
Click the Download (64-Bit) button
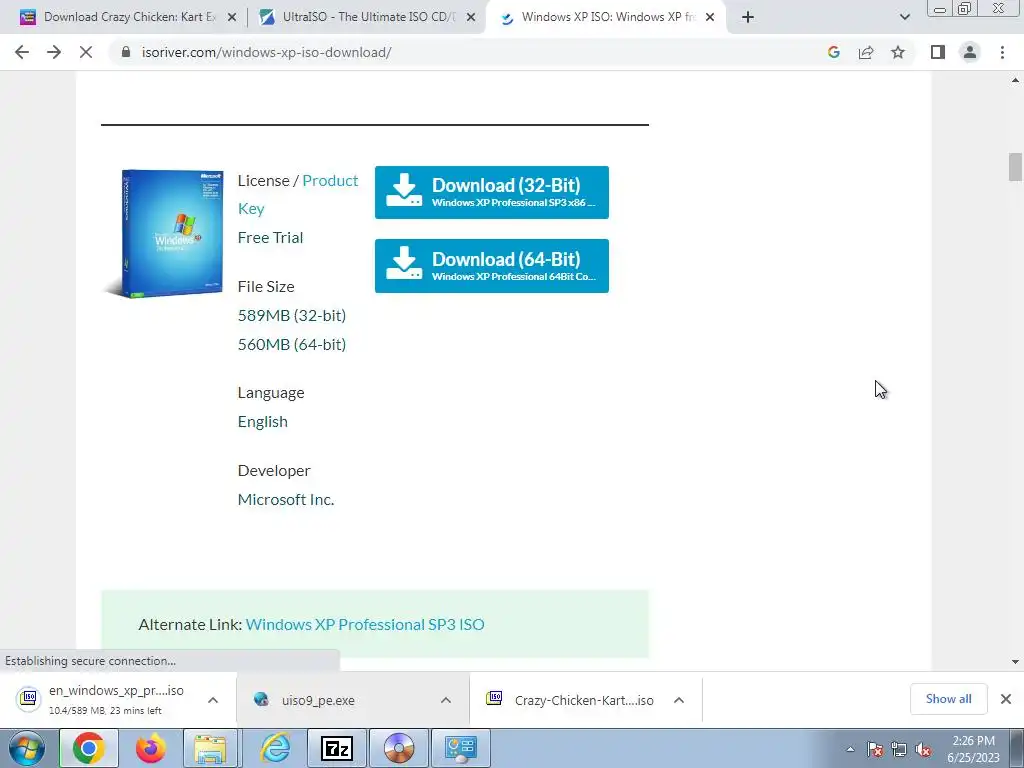point(492,266)
